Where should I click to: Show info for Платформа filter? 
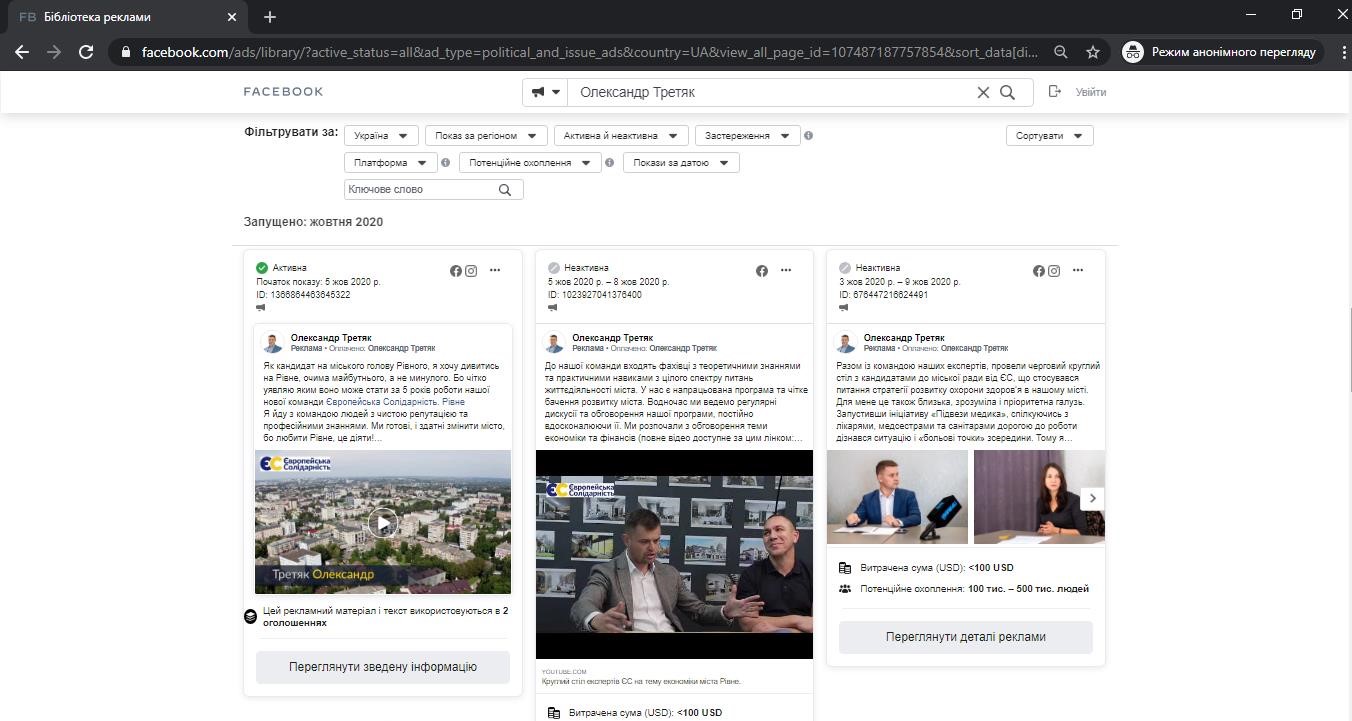click(x=445, y=163)
